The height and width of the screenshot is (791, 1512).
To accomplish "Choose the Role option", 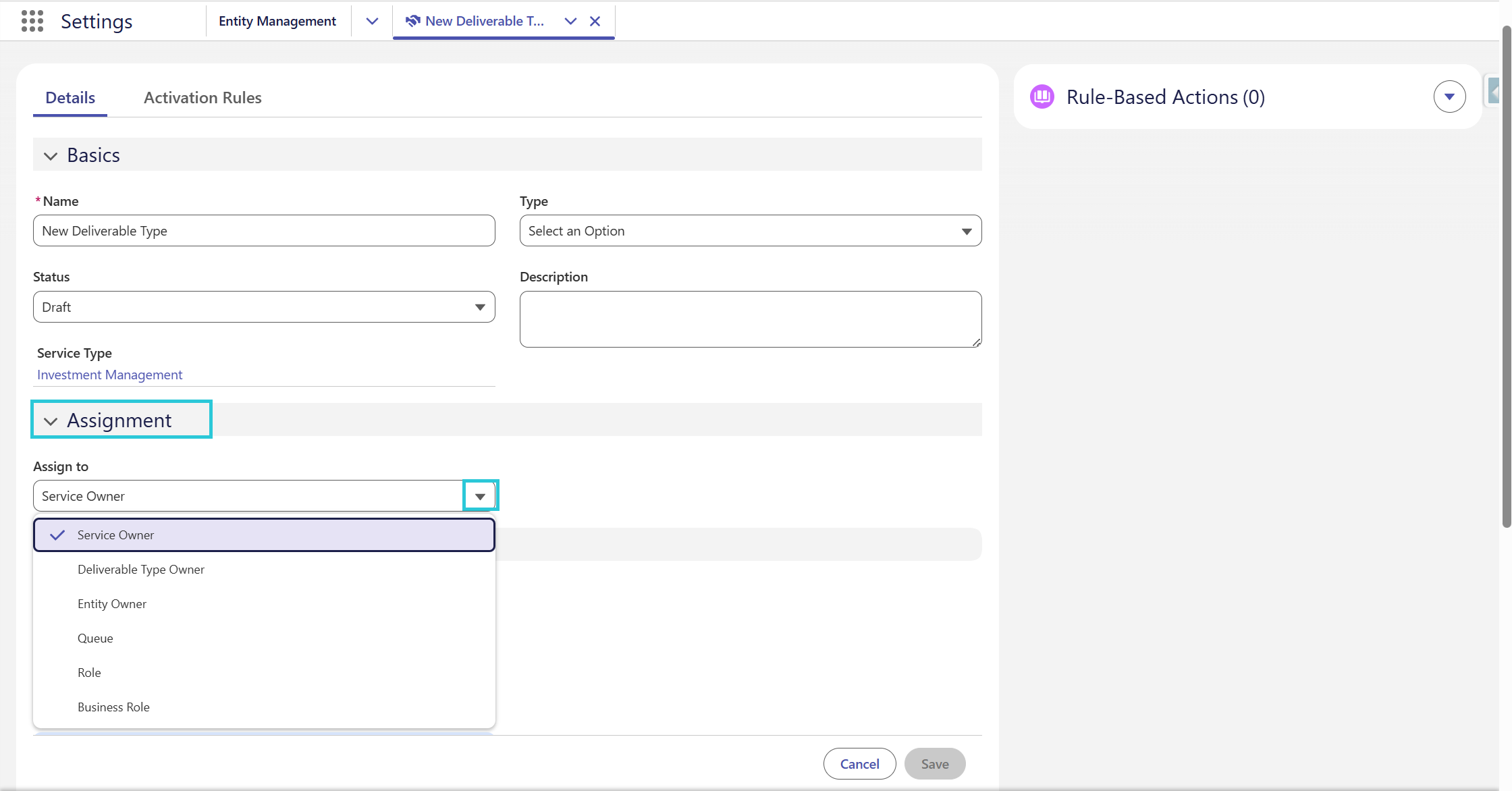I will [264, 673].
